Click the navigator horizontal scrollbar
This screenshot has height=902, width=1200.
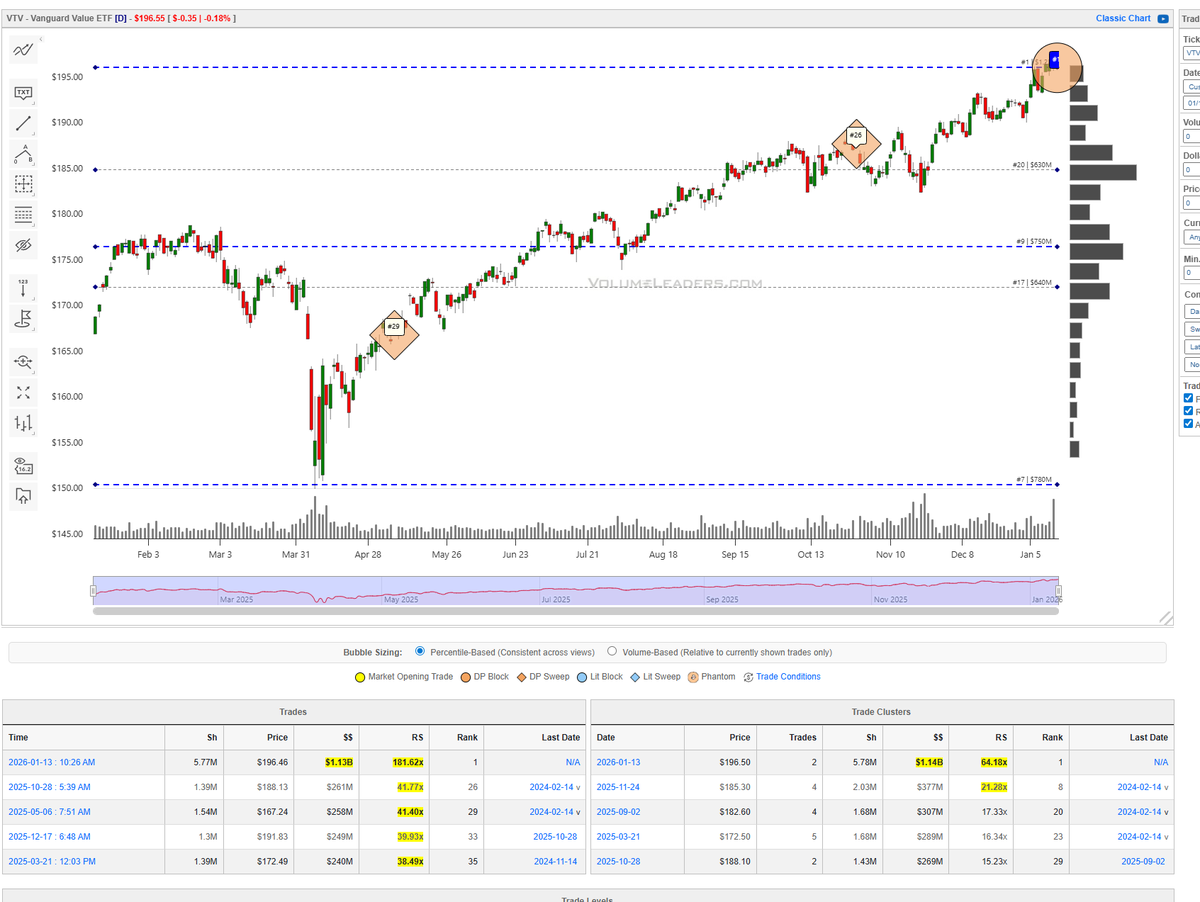(576, 611)
